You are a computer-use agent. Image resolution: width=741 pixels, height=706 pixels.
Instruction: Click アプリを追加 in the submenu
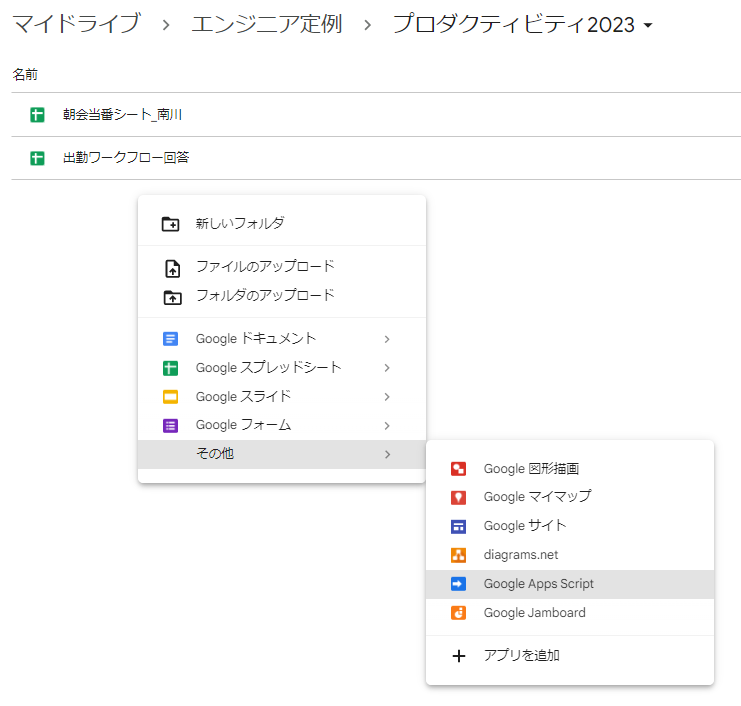pos(570,656)
